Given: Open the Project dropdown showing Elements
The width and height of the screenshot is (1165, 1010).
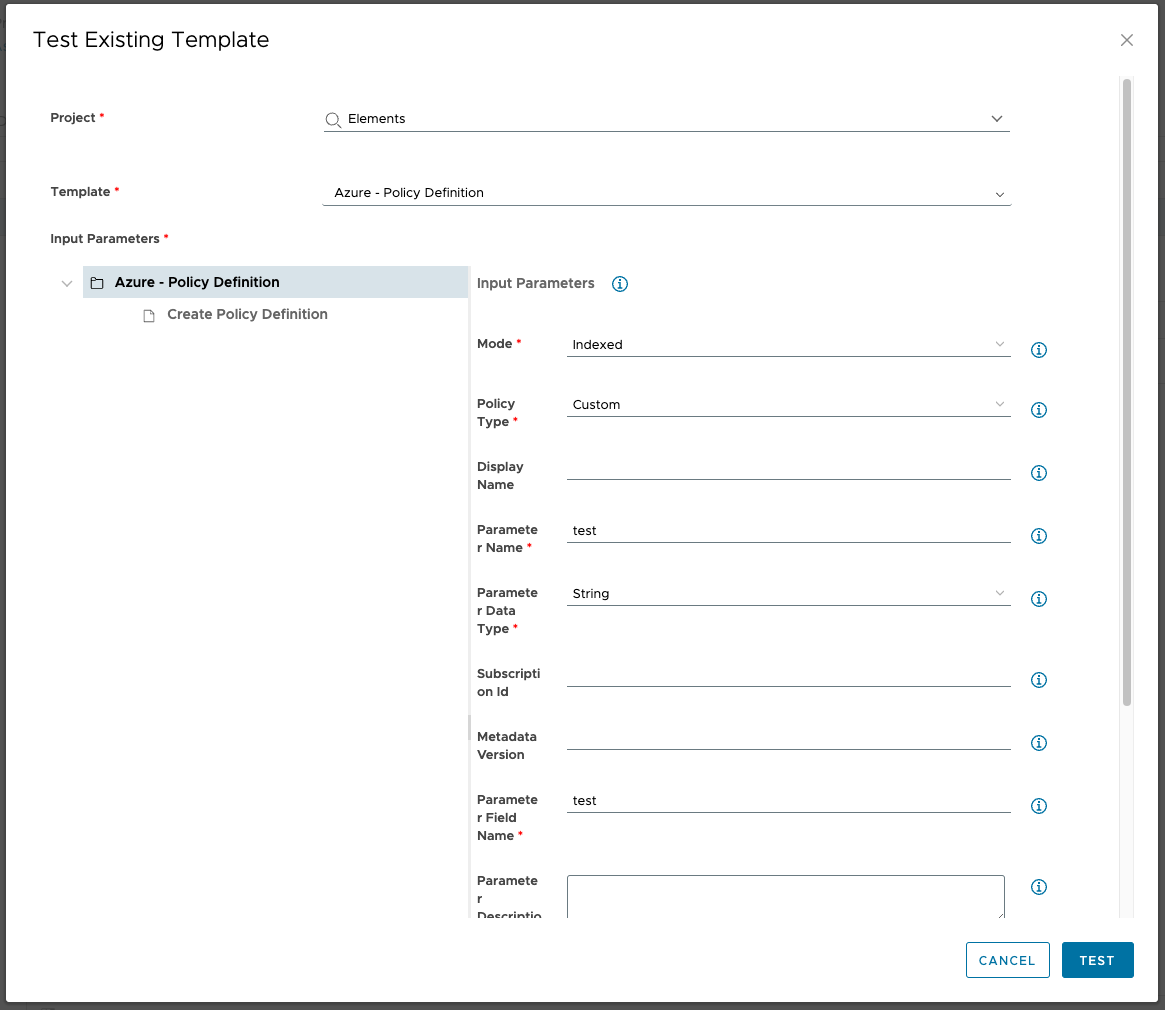Looking at the screenshot, I should click(x=666, y=119).
